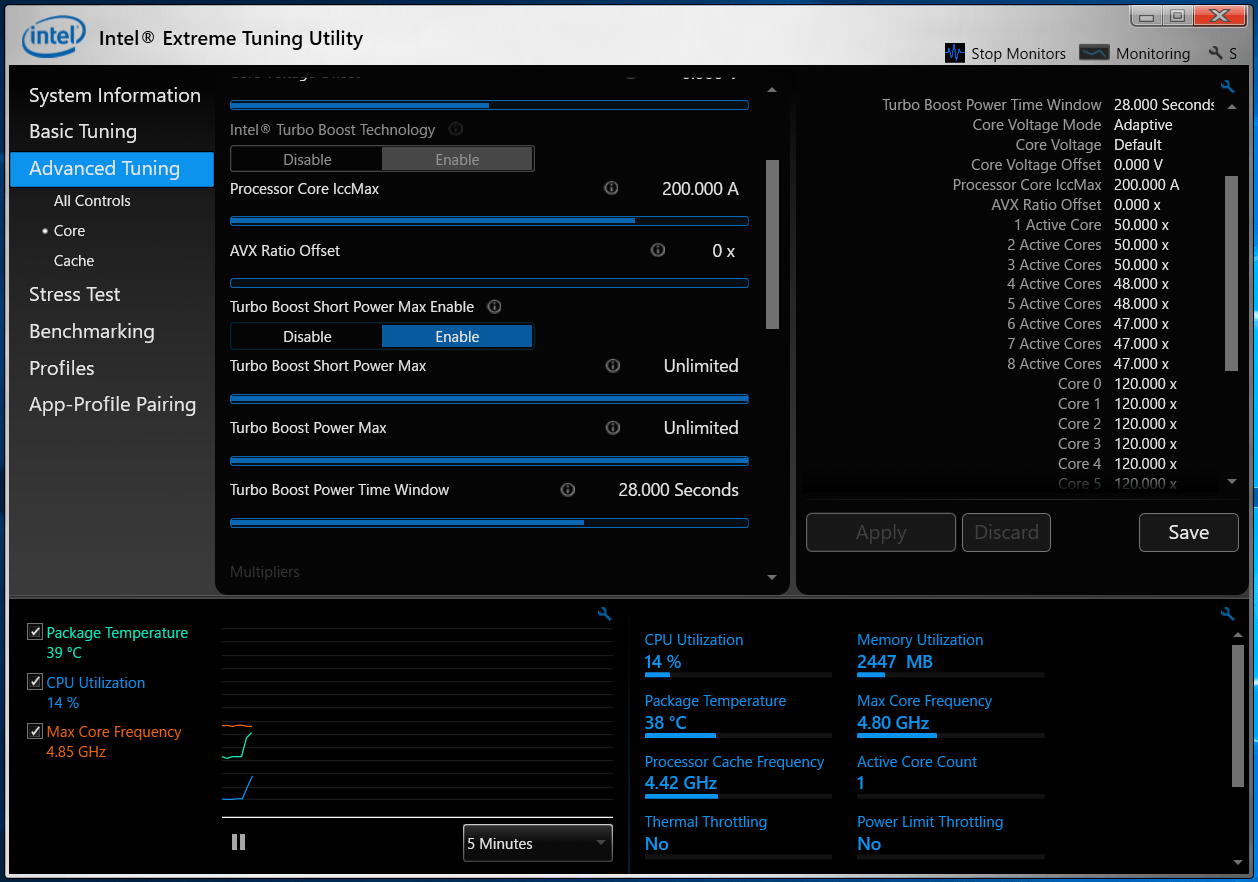Click monitor stats panel scrollbar
This screenshot has width=1258, height=882.
pos(1238,715)
